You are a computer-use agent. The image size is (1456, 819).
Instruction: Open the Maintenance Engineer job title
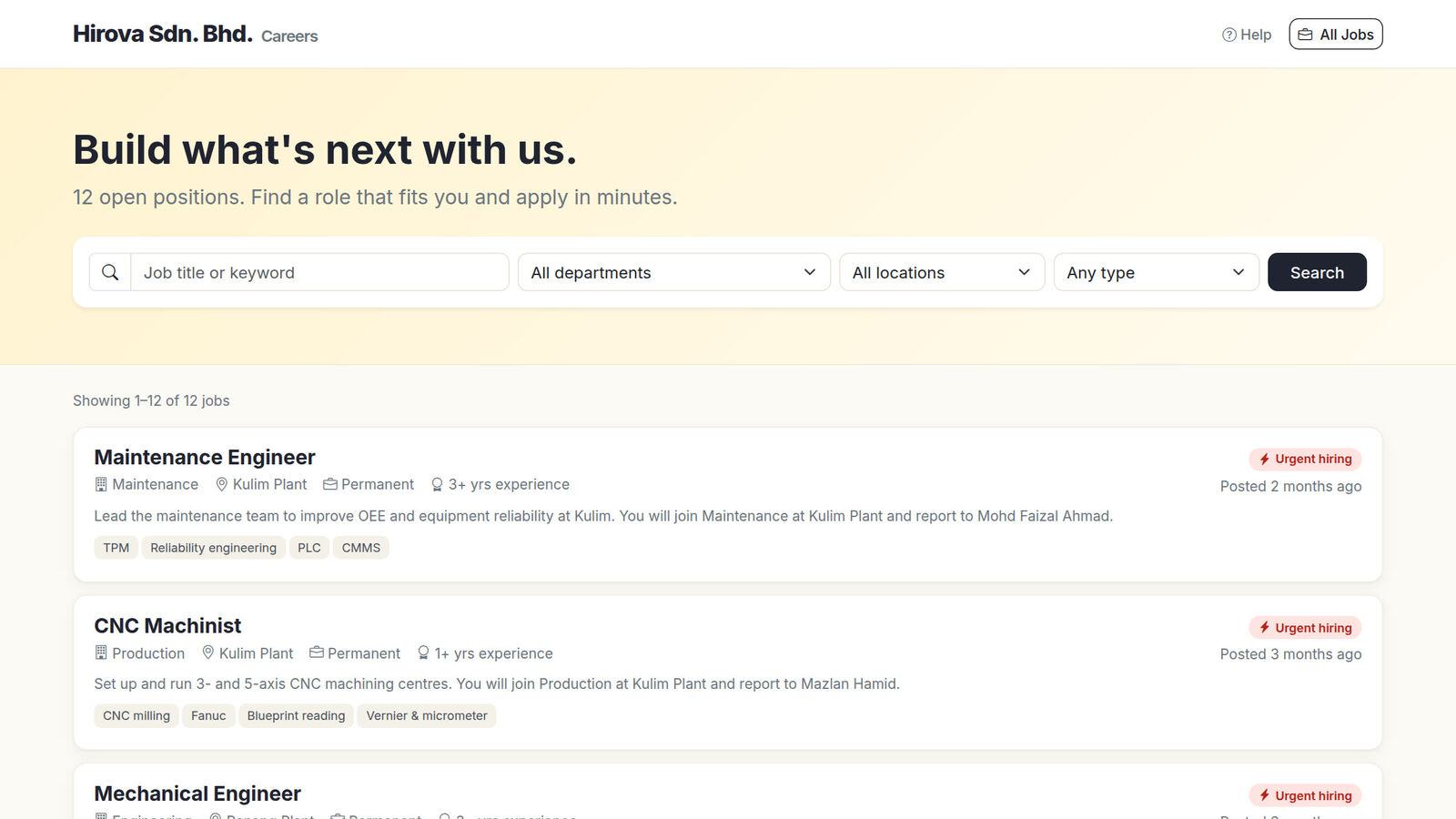pos(205,457)
